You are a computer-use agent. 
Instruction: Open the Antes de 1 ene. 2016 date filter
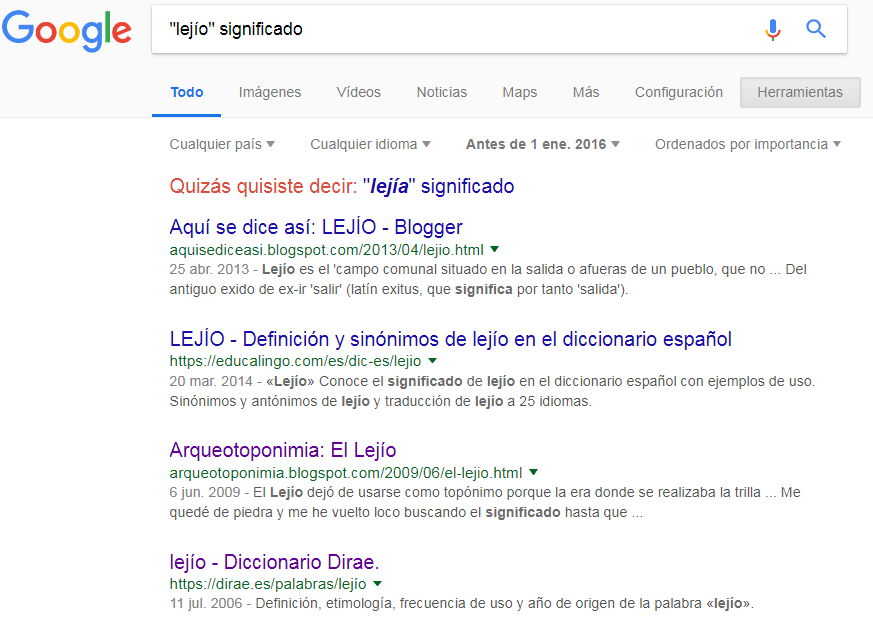click(543, 144)
